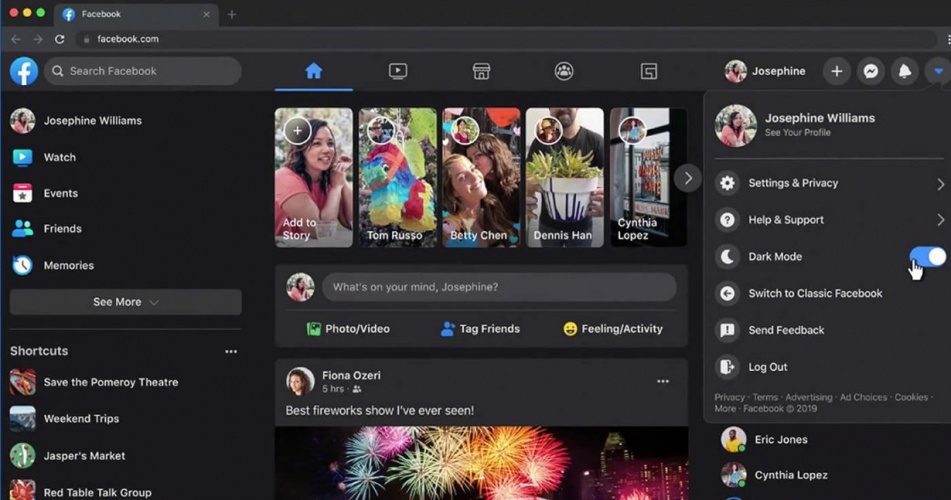Screen dimensions: 951x500
Task: Click the Log Out door icon
Action: point(727,367)
